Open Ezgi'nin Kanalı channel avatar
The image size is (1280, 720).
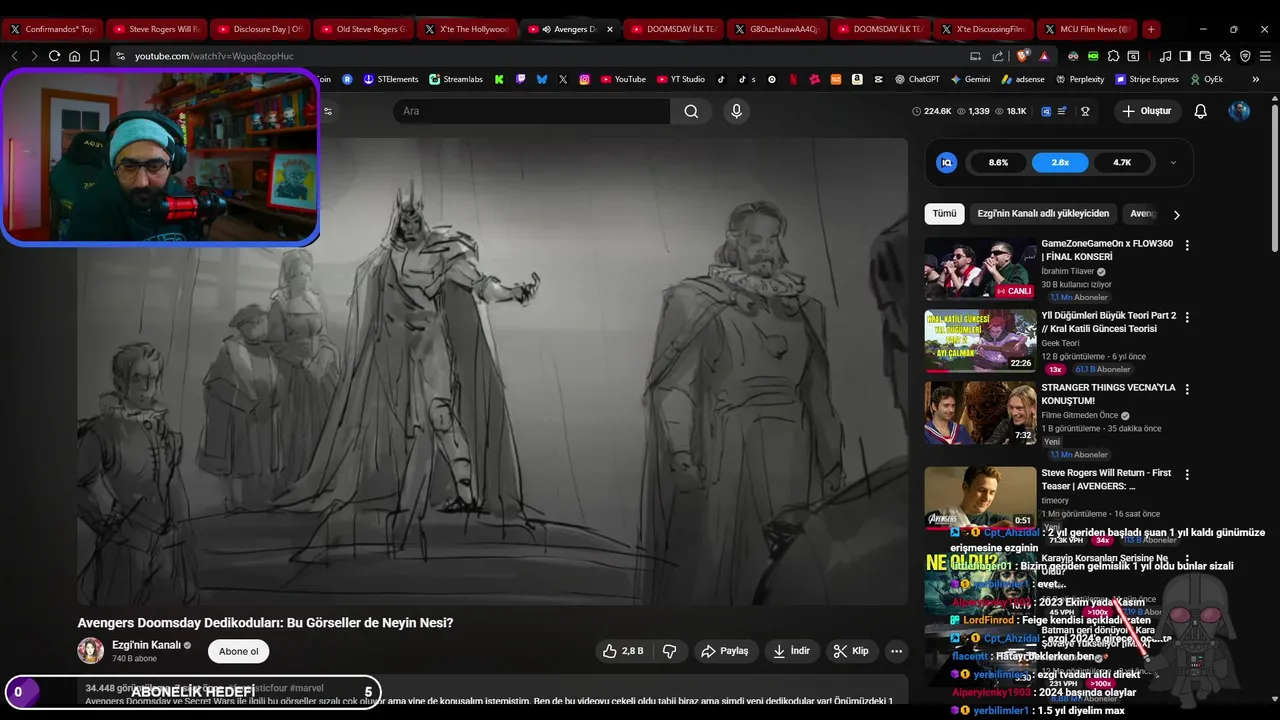tap(91, 651)
